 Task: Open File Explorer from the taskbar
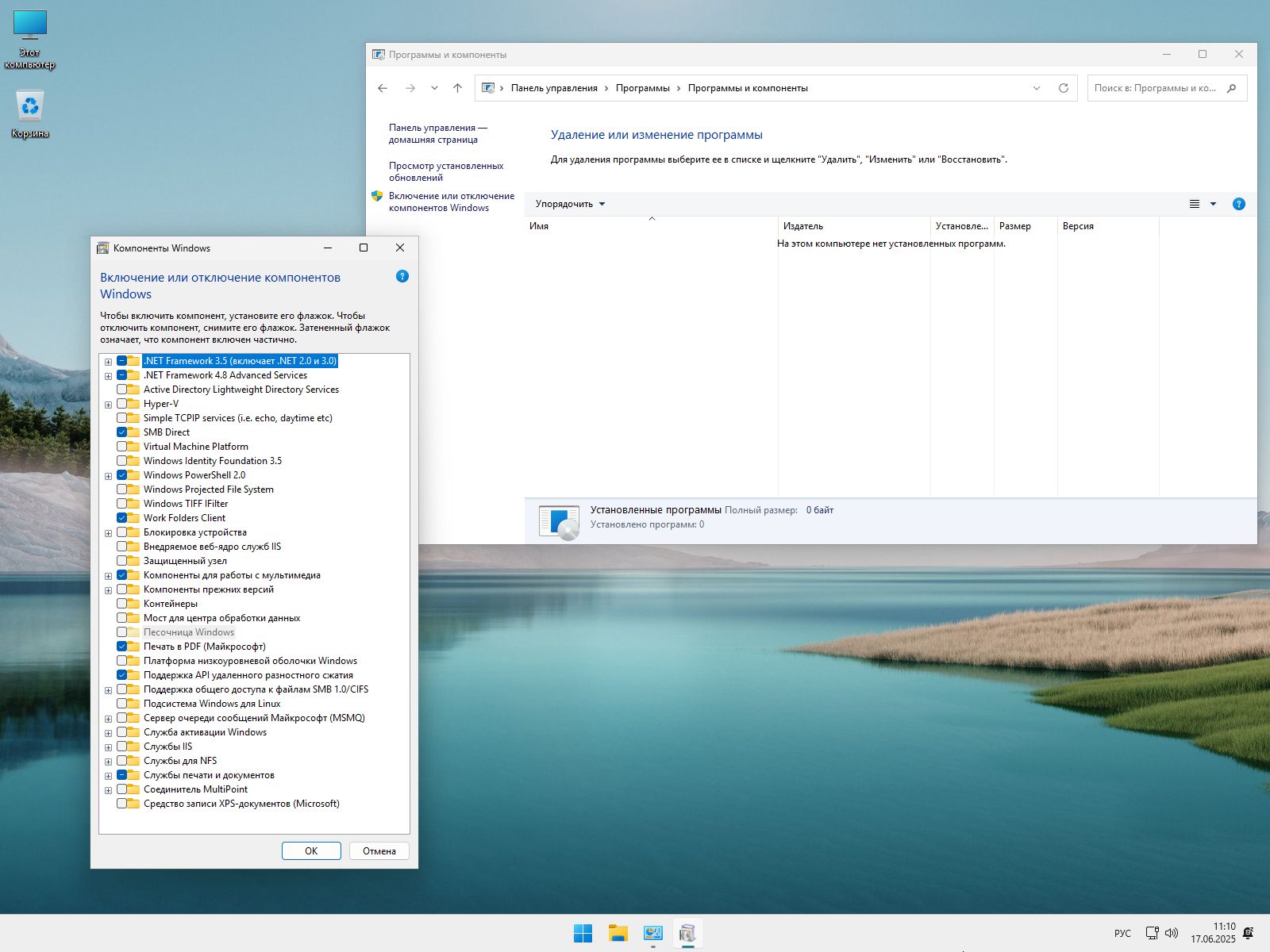(x=618, y=934)
